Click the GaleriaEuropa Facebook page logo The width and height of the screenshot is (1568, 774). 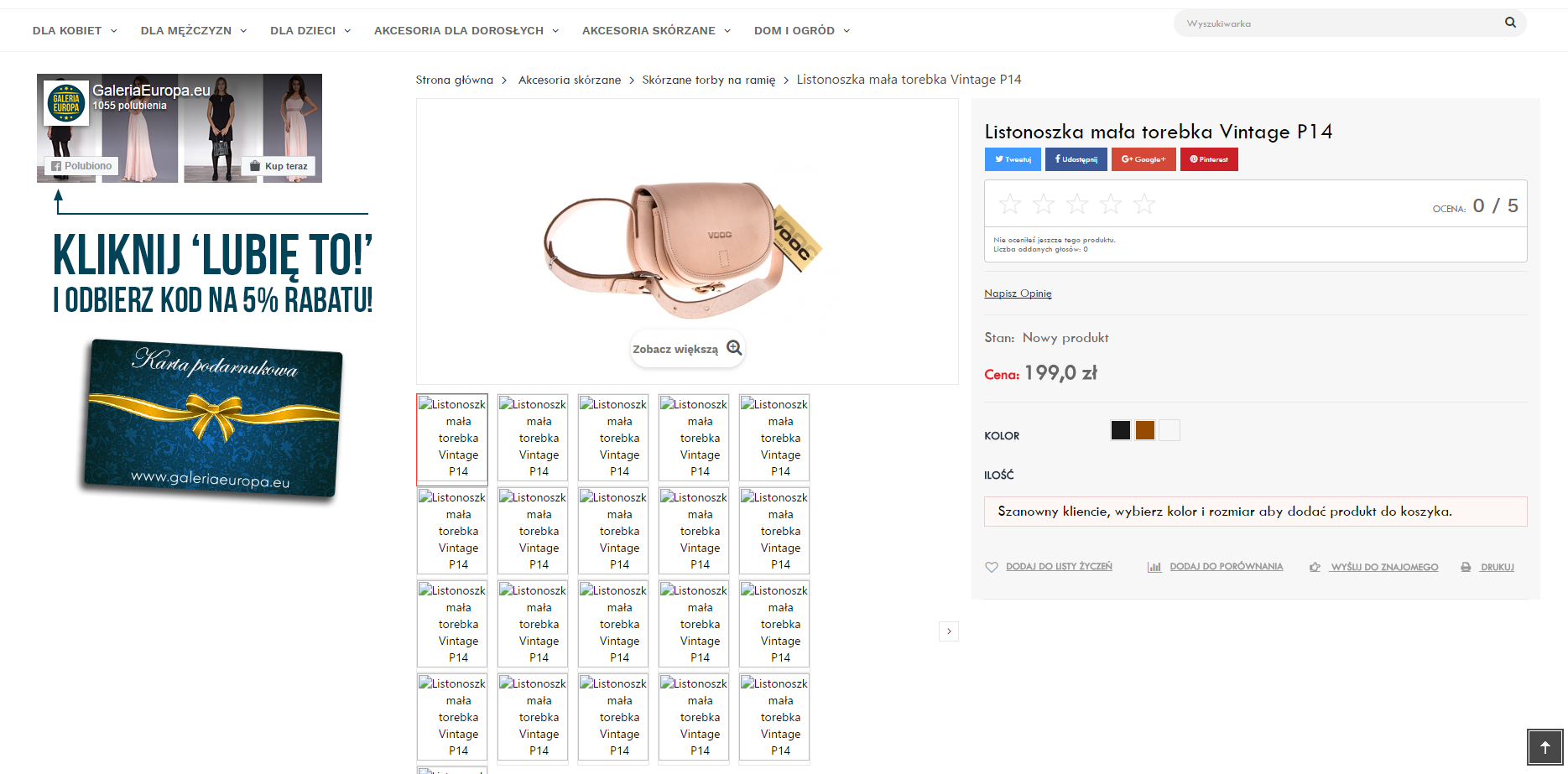point(66,102)
